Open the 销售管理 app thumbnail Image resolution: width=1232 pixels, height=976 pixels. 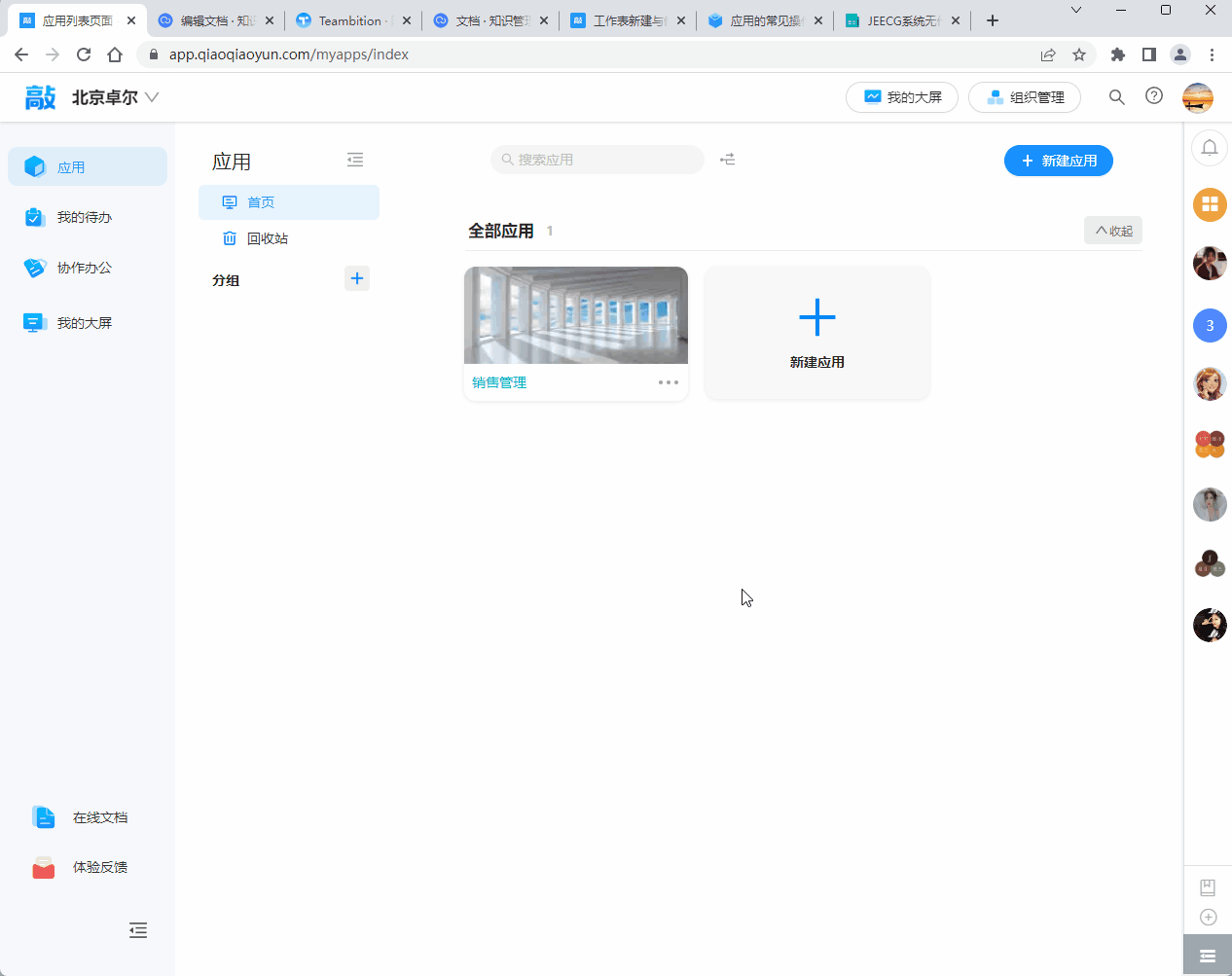tap(575, 313)
